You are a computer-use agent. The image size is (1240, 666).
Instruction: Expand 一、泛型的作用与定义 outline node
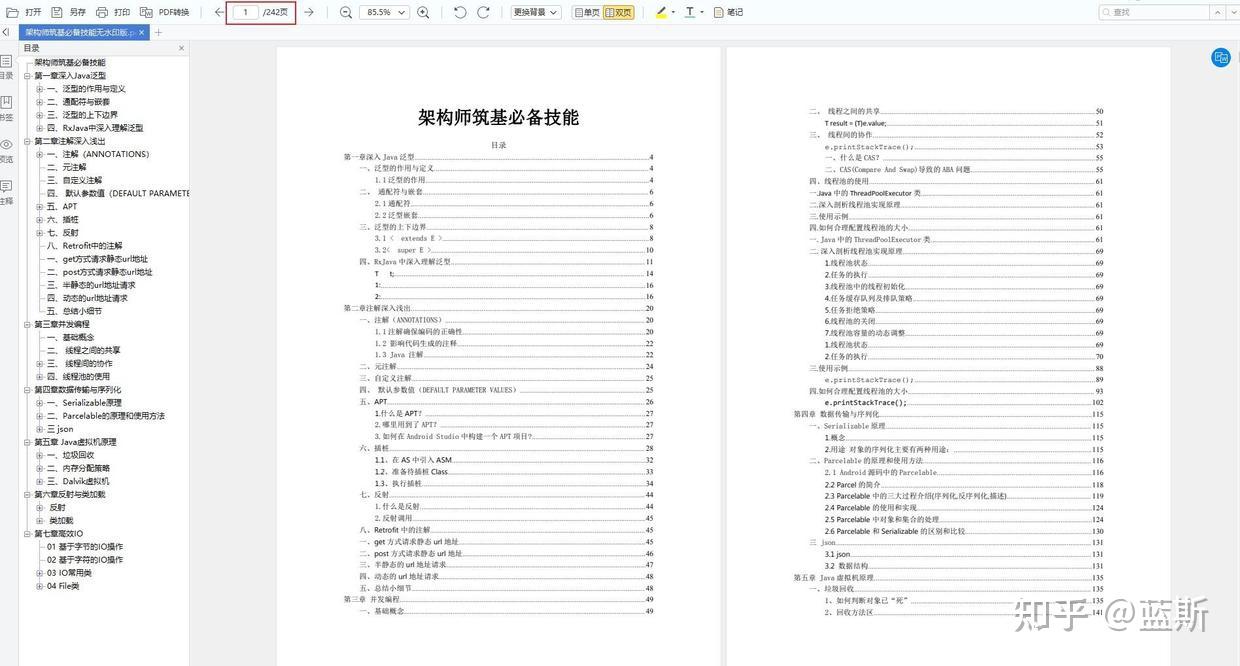click(x=40, y=89)
